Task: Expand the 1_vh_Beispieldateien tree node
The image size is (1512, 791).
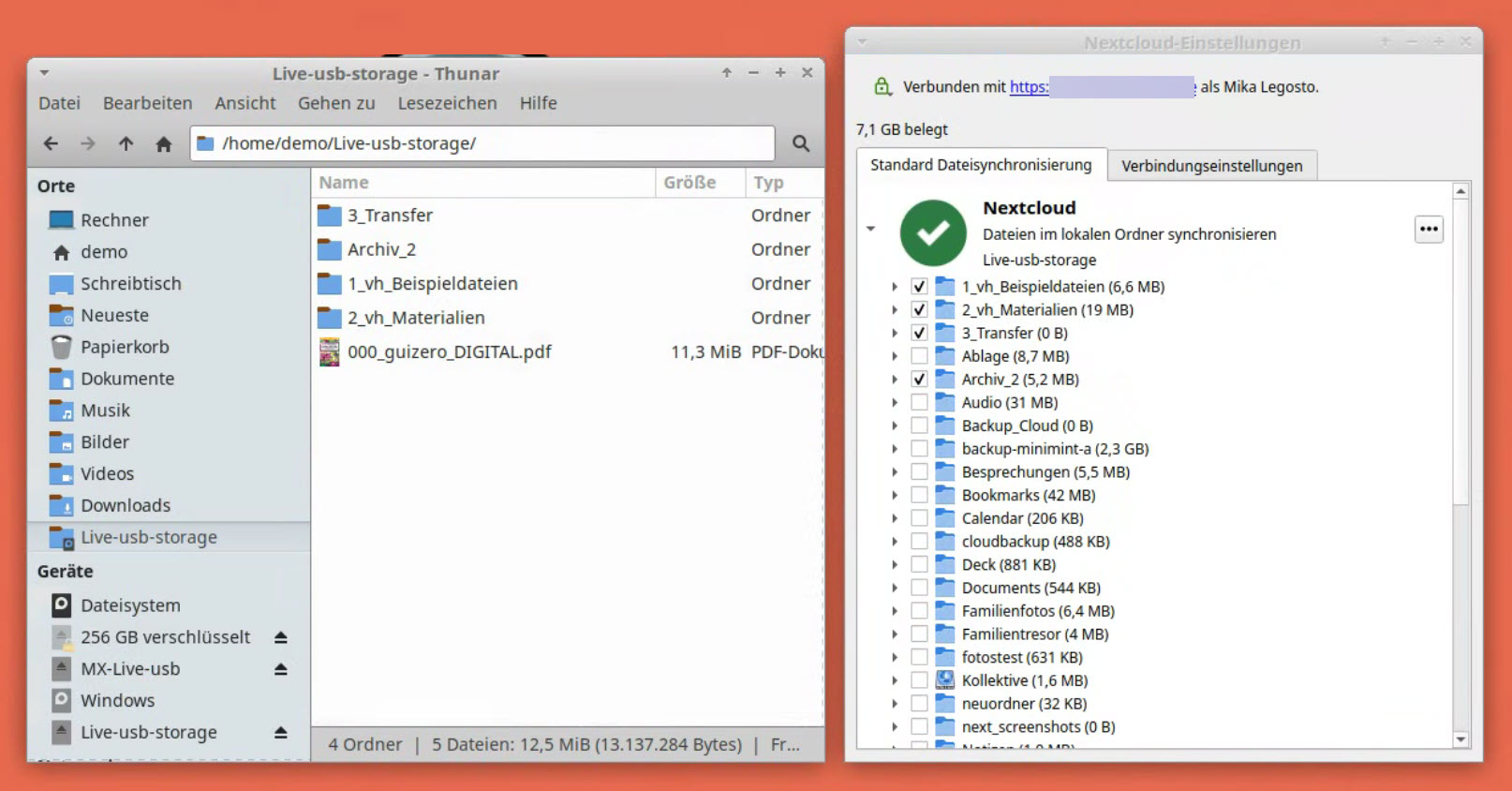Action: (x=895, y=287)
